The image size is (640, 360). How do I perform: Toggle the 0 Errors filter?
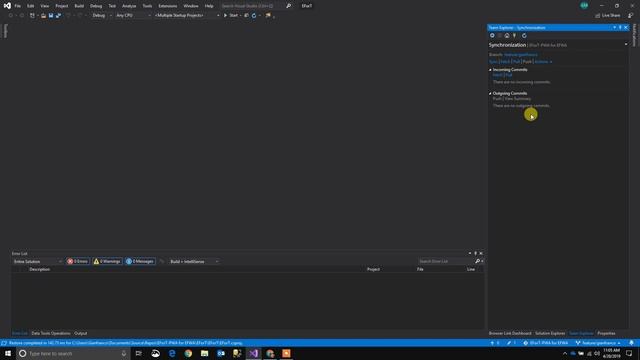pos(78,261)
